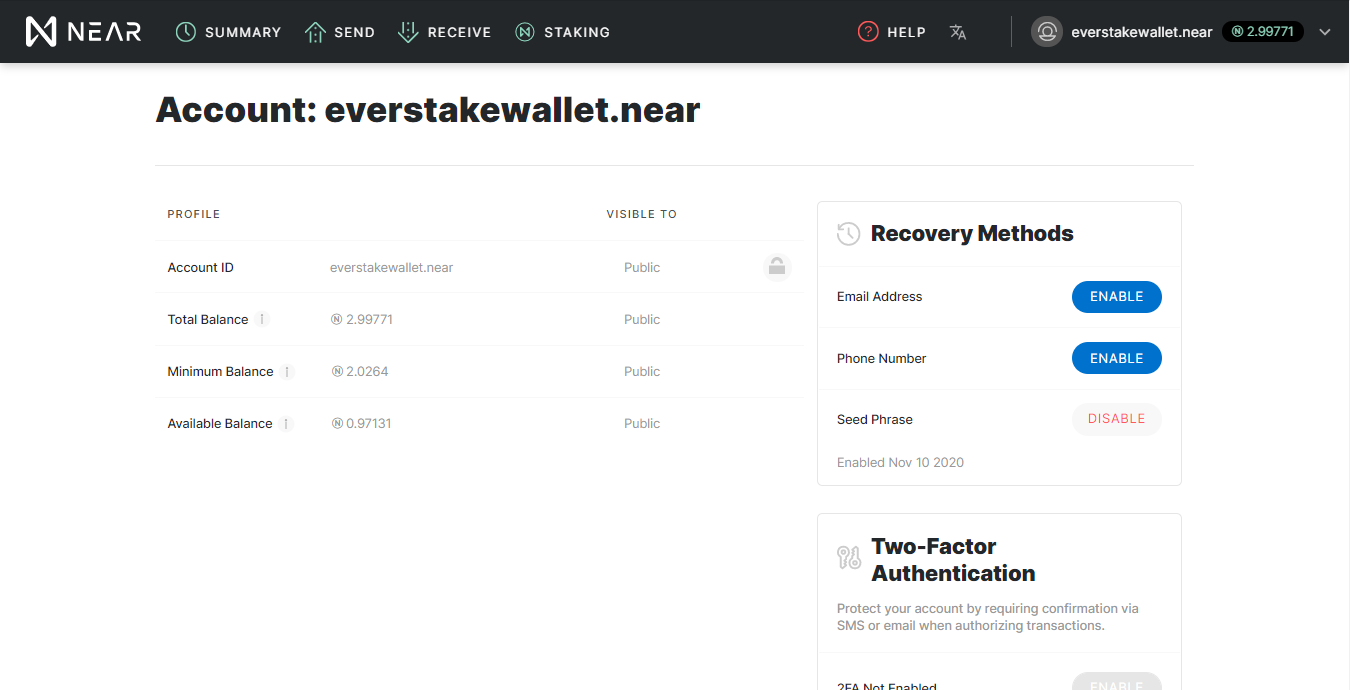This screenshot has height=690, width=1350.
Task: Click the 2.99771 balance badge
Action: 1263,32
